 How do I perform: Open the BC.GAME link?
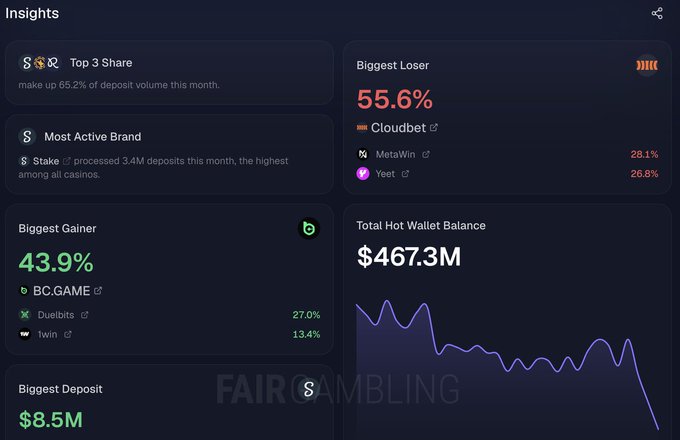click(x=62, y=291)
